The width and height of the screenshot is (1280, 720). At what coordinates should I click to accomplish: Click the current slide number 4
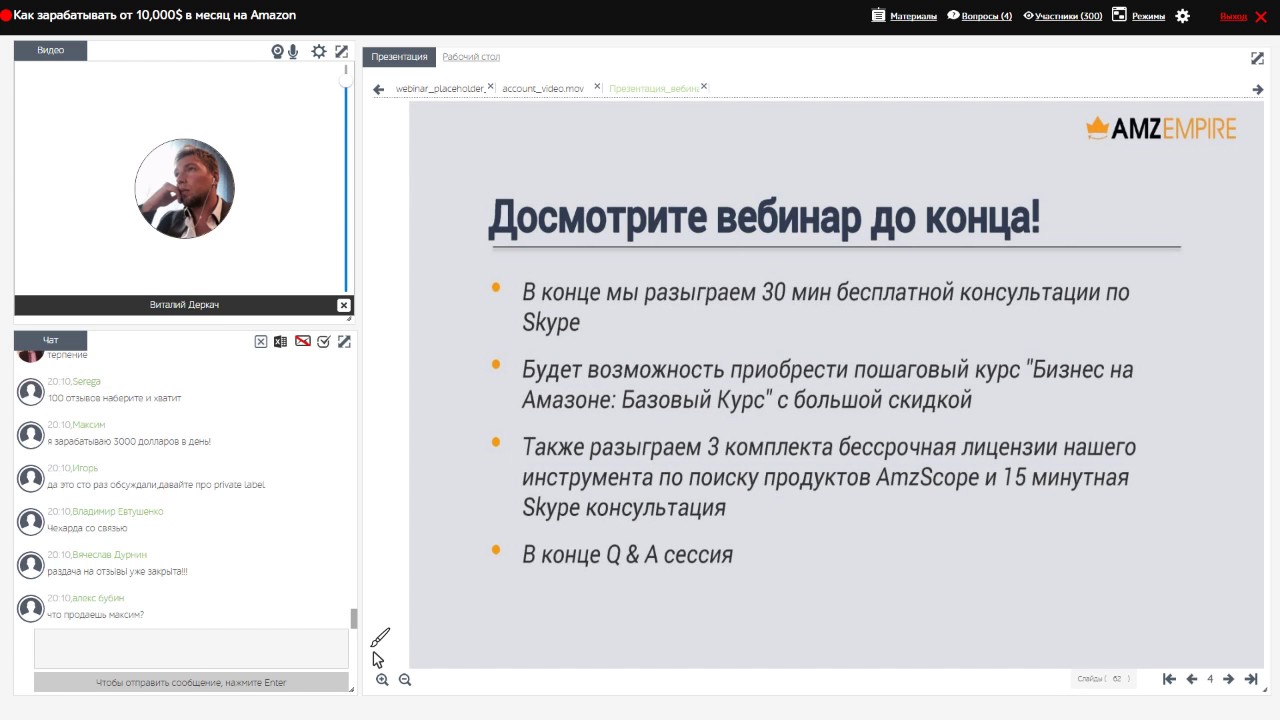[1210, 679]
